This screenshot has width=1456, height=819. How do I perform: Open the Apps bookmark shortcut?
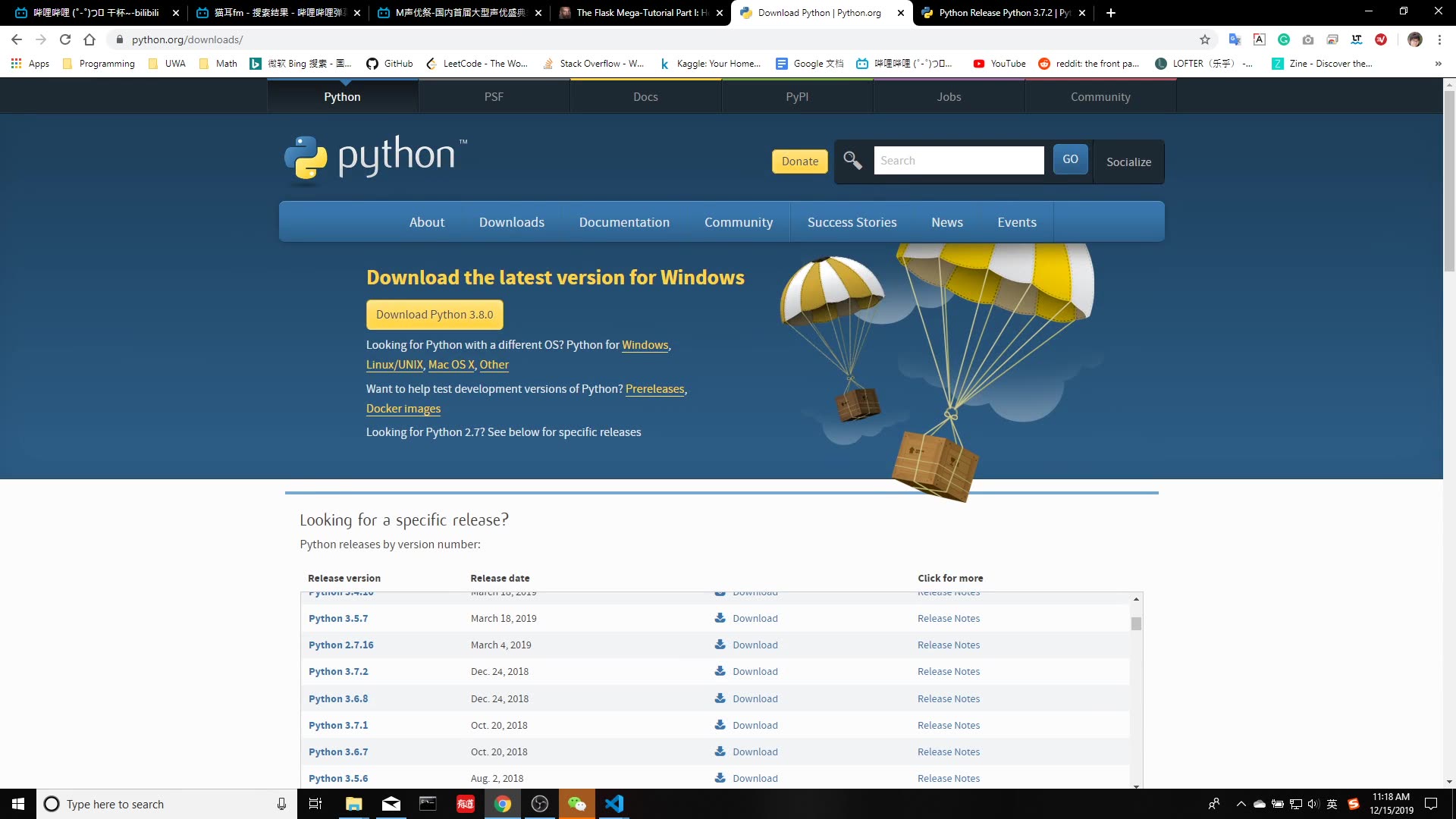coord(30,64)
